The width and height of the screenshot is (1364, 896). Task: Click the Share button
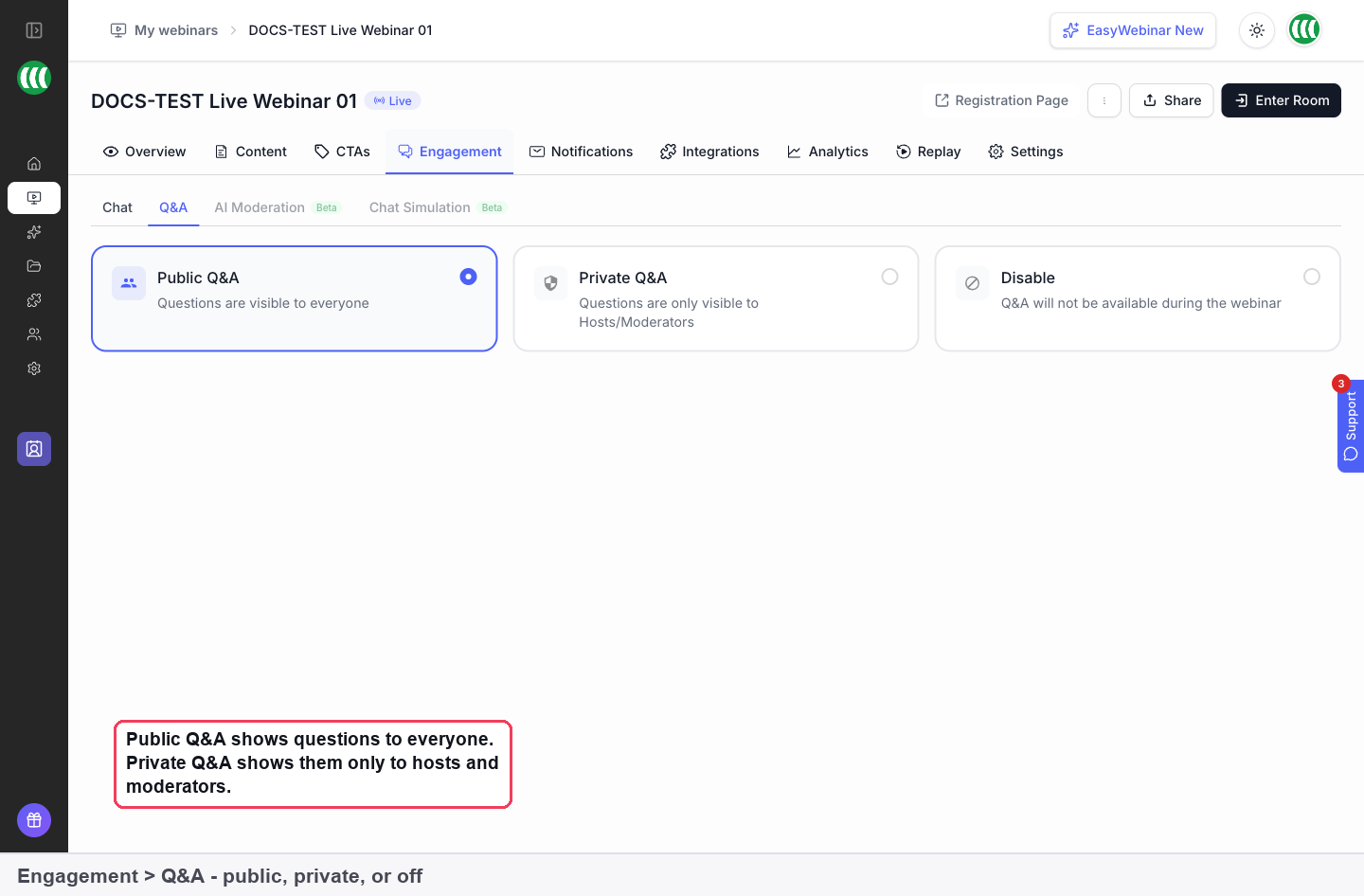[x=1172, y=100]
